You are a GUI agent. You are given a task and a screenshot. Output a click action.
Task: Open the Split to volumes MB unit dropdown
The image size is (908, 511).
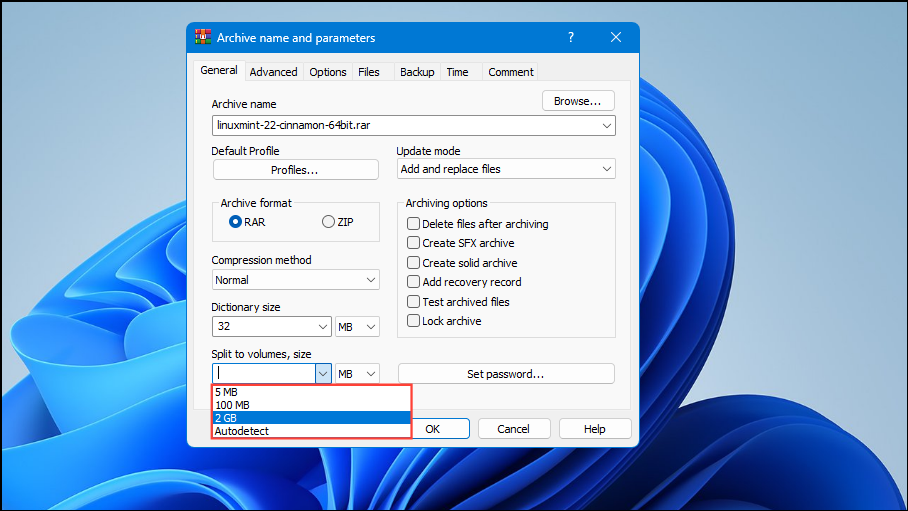point(357,374)
